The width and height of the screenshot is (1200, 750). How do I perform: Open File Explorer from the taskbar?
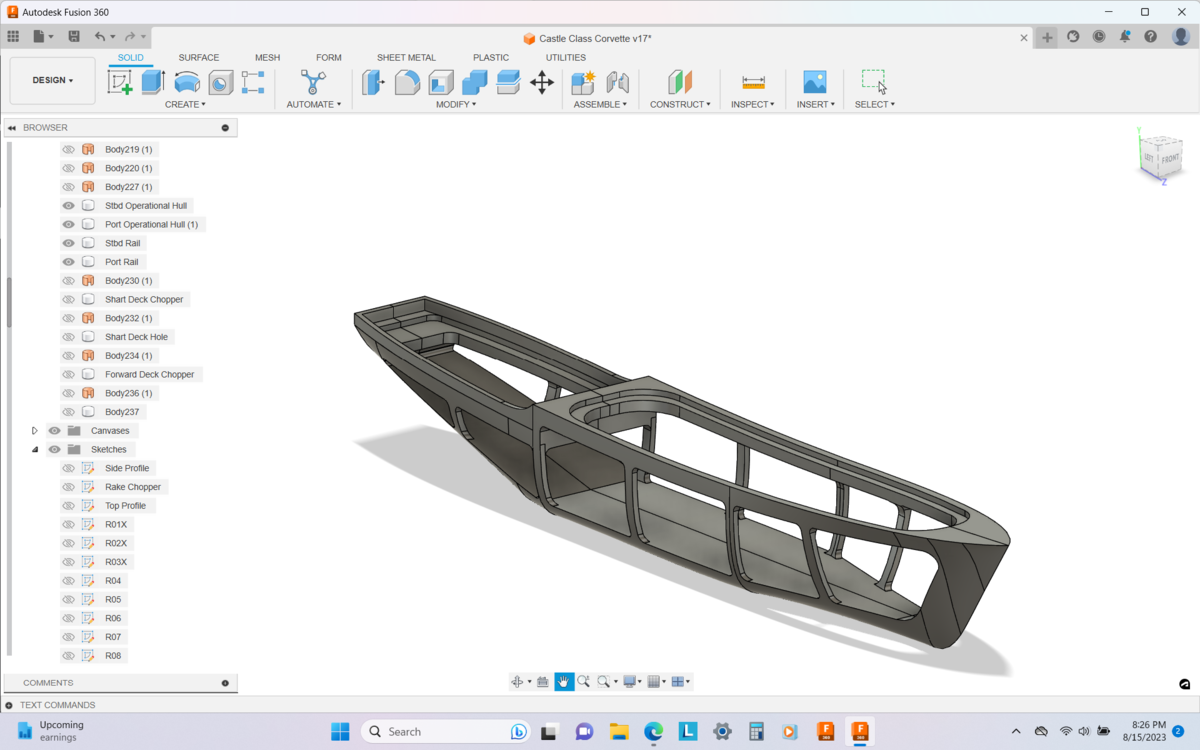(619, 732)
